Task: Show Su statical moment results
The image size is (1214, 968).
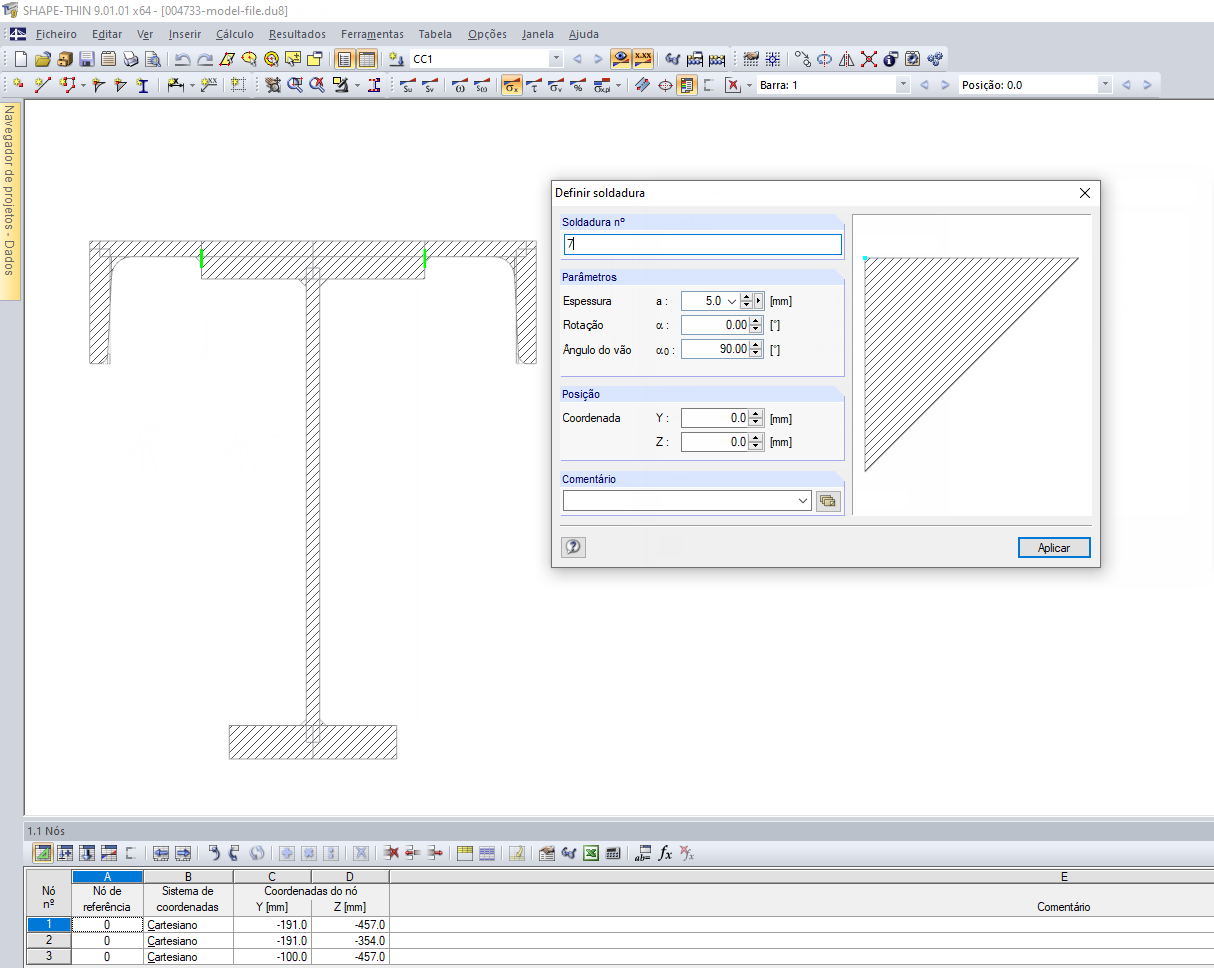Action: [x=407, y=85]
